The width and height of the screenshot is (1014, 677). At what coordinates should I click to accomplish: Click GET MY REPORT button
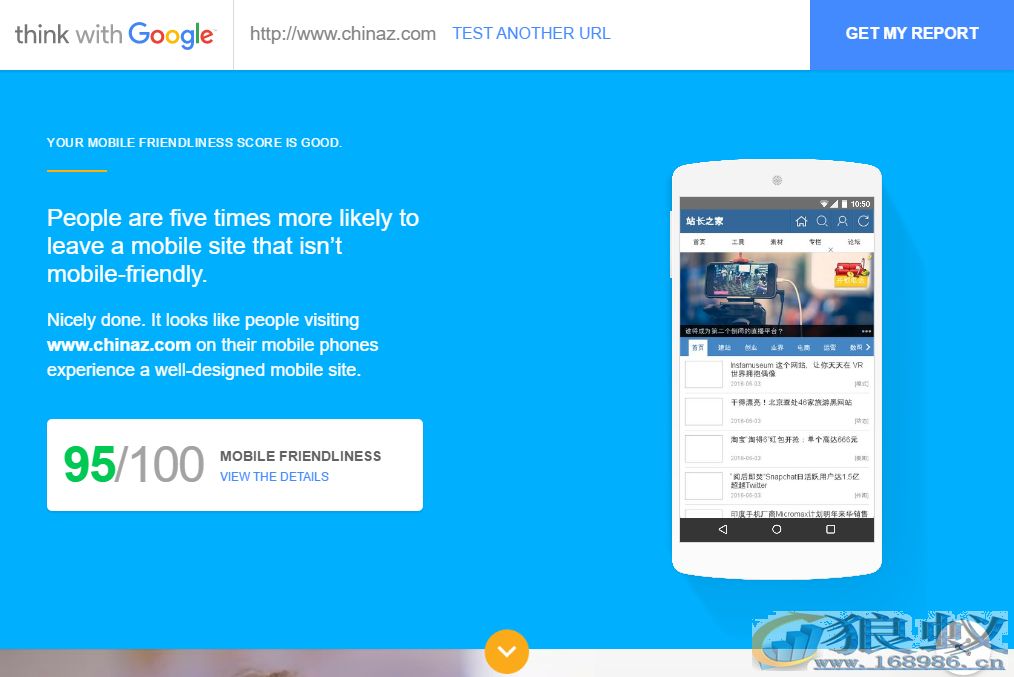[912, 34]
